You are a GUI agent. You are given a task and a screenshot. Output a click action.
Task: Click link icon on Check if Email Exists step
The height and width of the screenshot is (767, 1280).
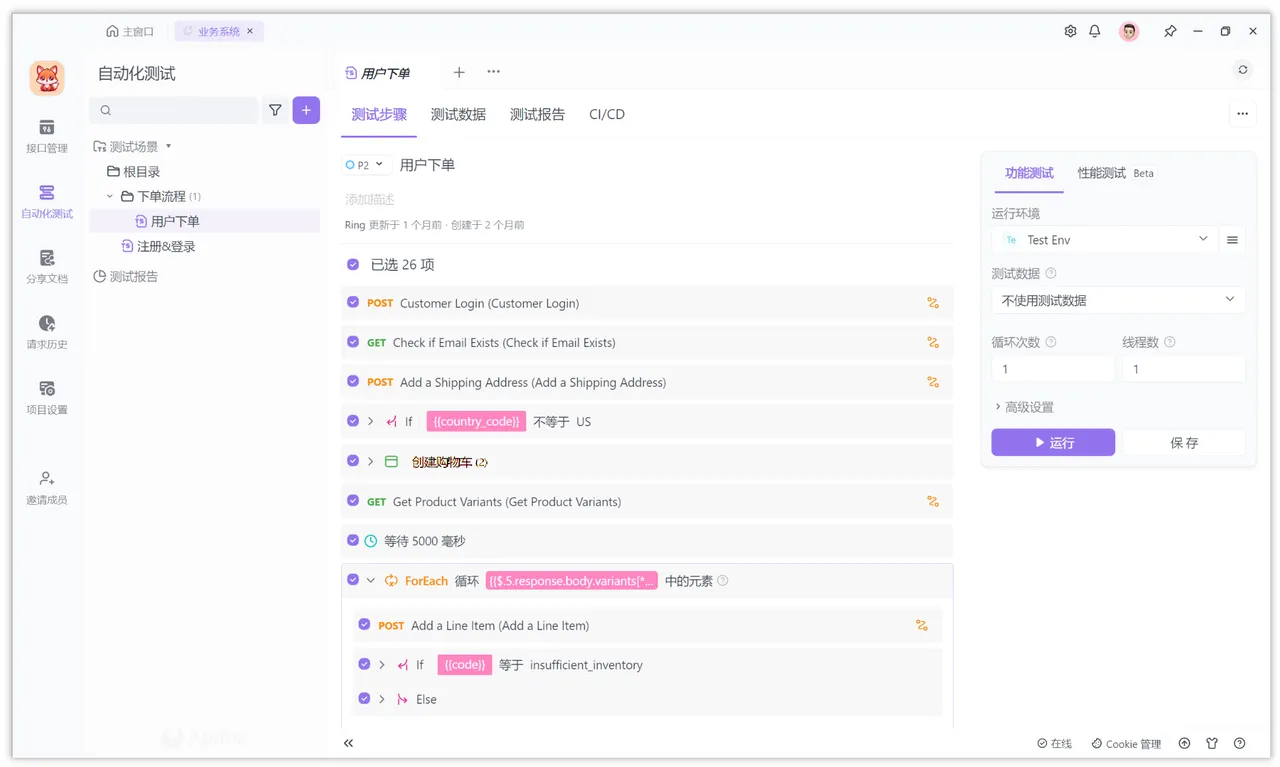(x=933, y=342)
